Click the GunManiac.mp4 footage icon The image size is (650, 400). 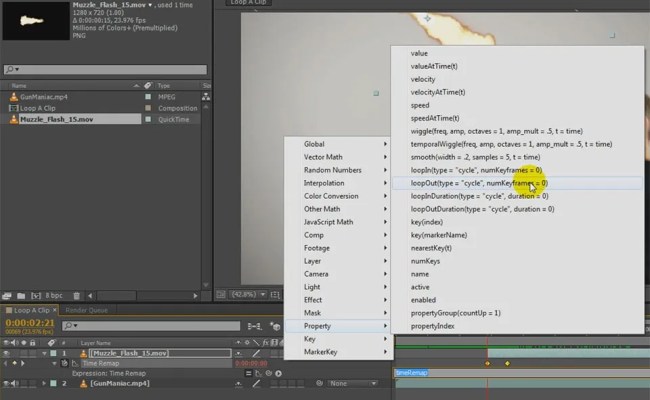point(14,97)
